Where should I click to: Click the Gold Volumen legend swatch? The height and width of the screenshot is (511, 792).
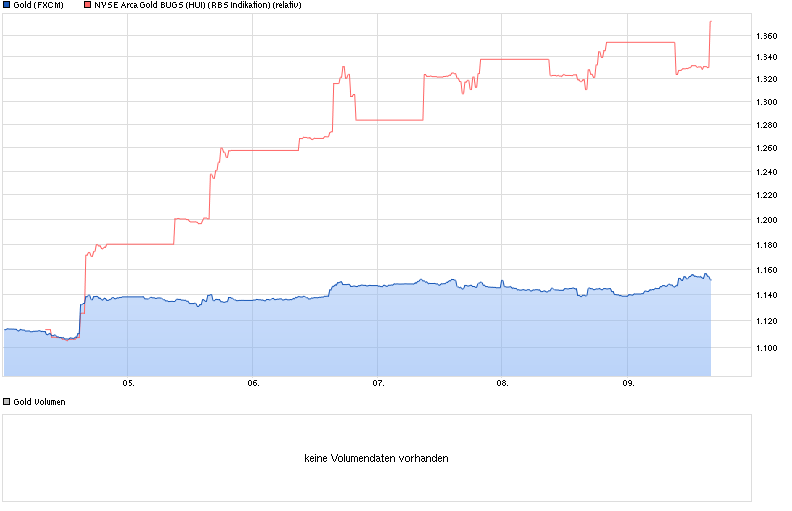7,402
